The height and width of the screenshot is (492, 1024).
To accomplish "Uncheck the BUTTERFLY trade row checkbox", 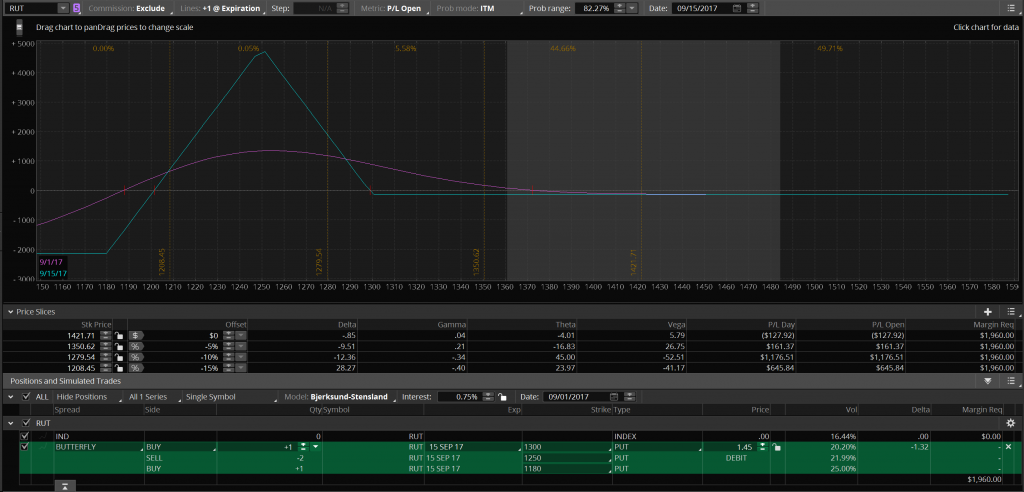I will click(x=26, y=446).
